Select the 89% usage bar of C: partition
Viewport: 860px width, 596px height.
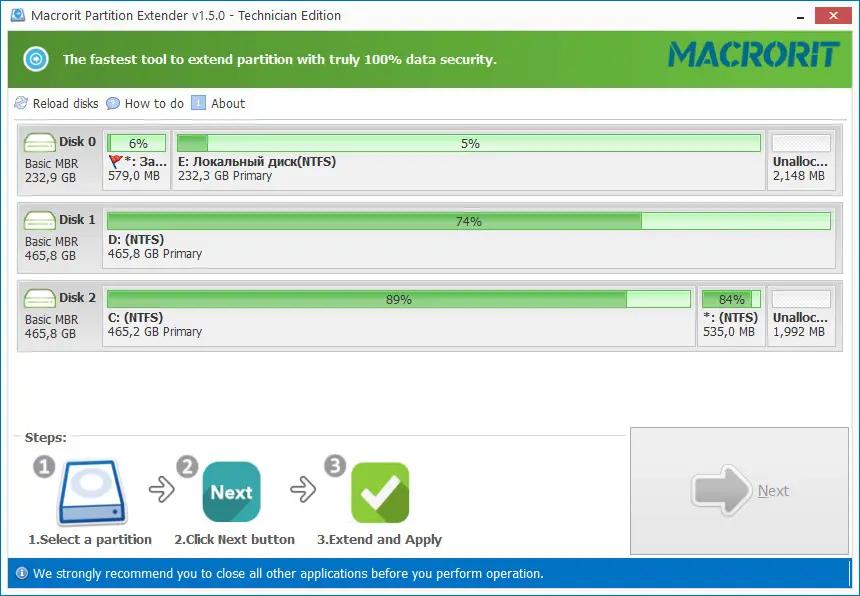pyautogui.click(x=399, y=299)
